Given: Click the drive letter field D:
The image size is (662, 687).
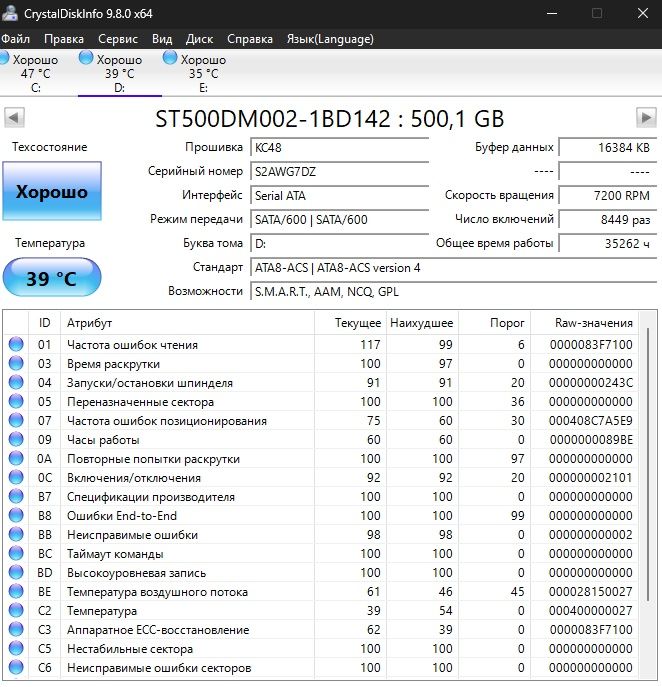Looking at the screenshot, I should click(x=340, y=244).
